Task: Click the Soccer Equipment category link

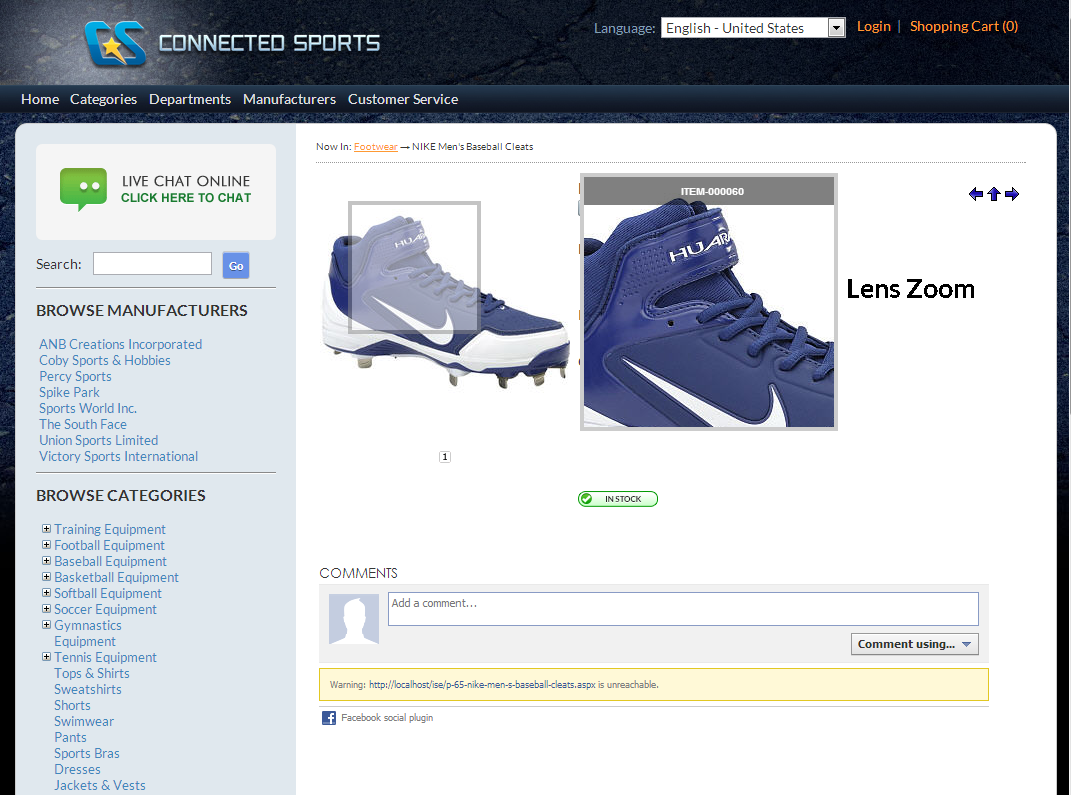Action: pyautogui.click(x=105, y=609)
